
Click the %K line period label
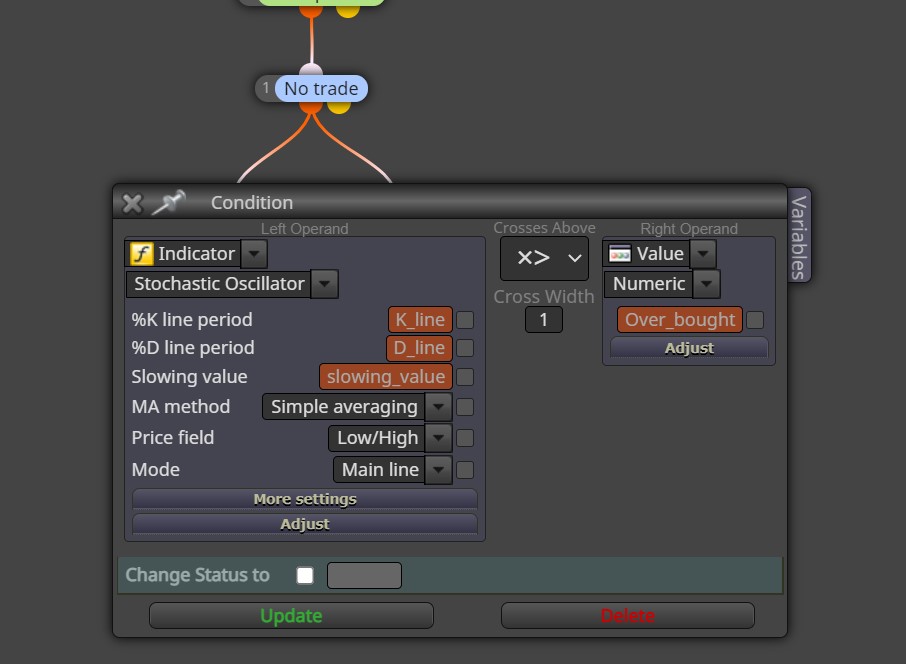[192, 320]
